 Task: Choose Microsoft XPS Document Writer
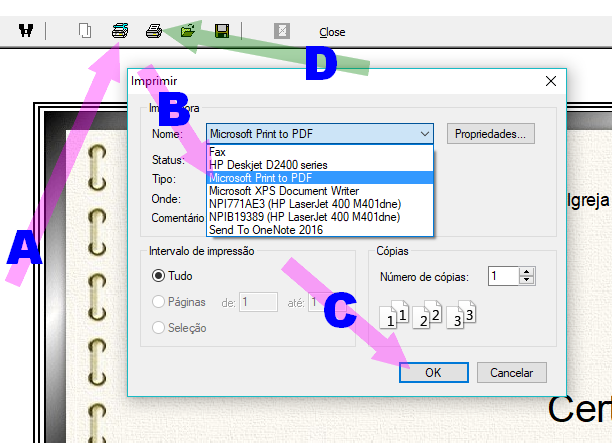(x=320, y=190)
